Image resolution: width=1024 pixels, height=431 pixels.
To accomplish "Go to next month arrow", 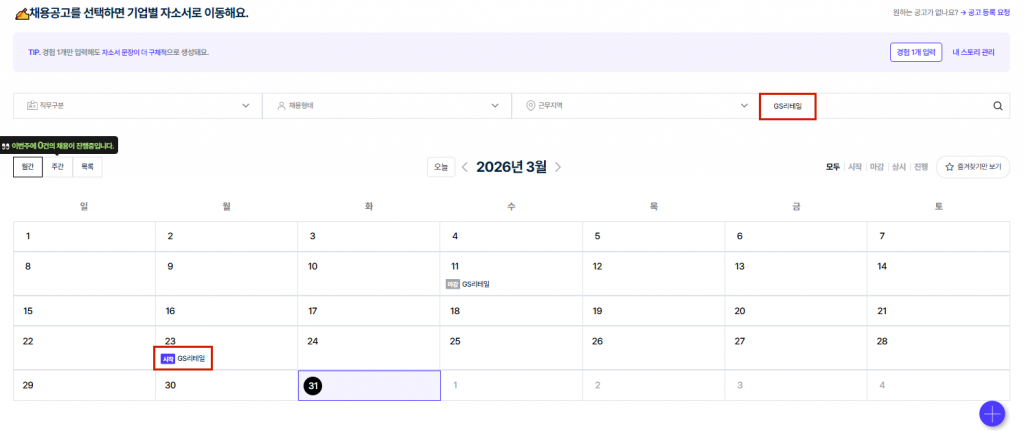I will click(558, 167).
